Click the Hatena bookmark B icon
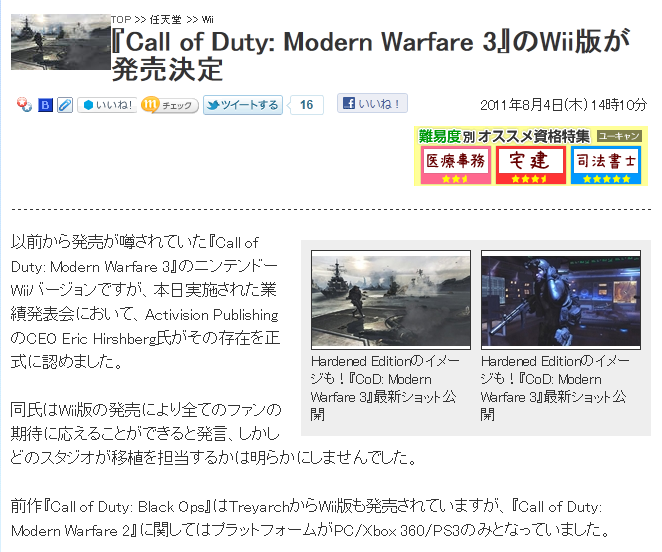This screenshot has height=552, width=662. pyautogui.click(x=45, y=105)
